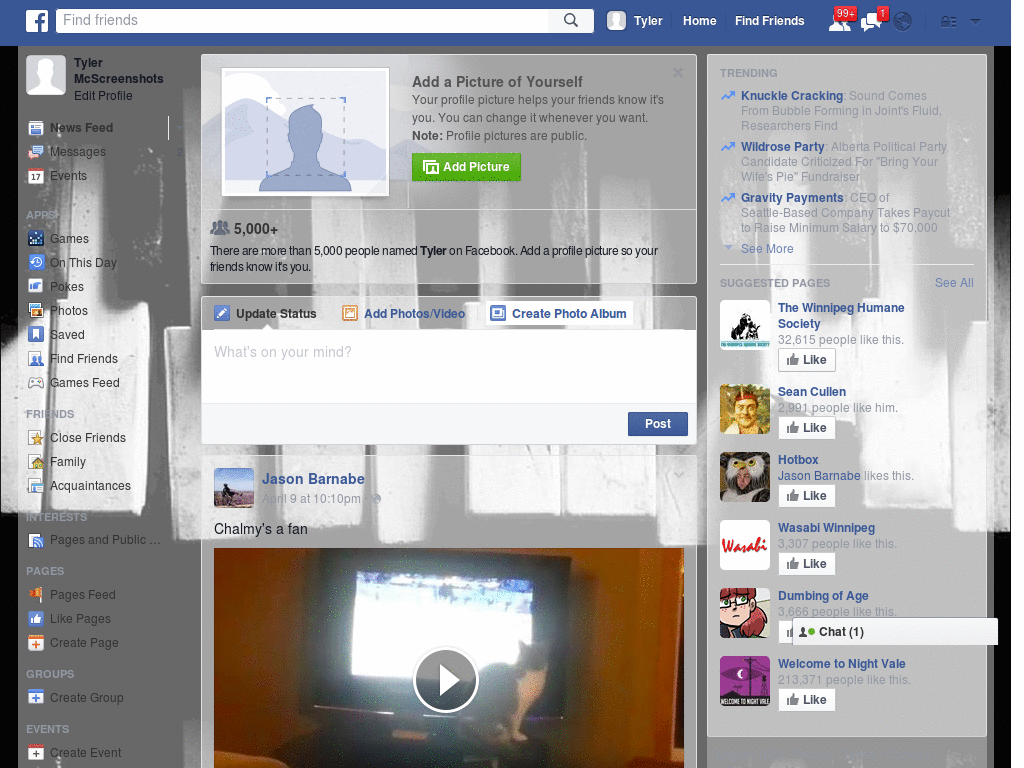Click the Saved bookmark icon
Viewport: 1024px width, 768px height.
[x=36, y=334]
